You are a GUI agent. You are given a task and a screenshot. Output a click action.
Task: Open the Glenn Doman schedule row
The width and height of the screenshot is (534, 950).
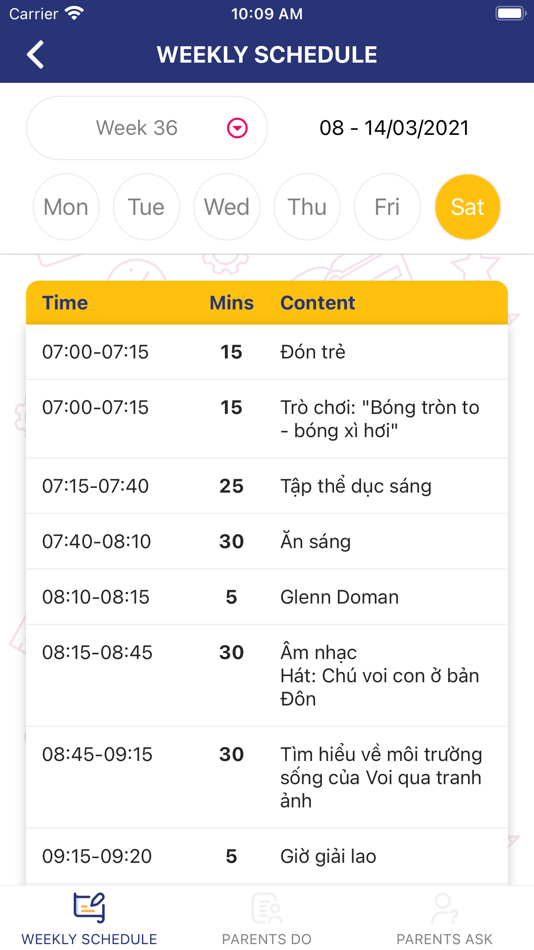[267, 597]
